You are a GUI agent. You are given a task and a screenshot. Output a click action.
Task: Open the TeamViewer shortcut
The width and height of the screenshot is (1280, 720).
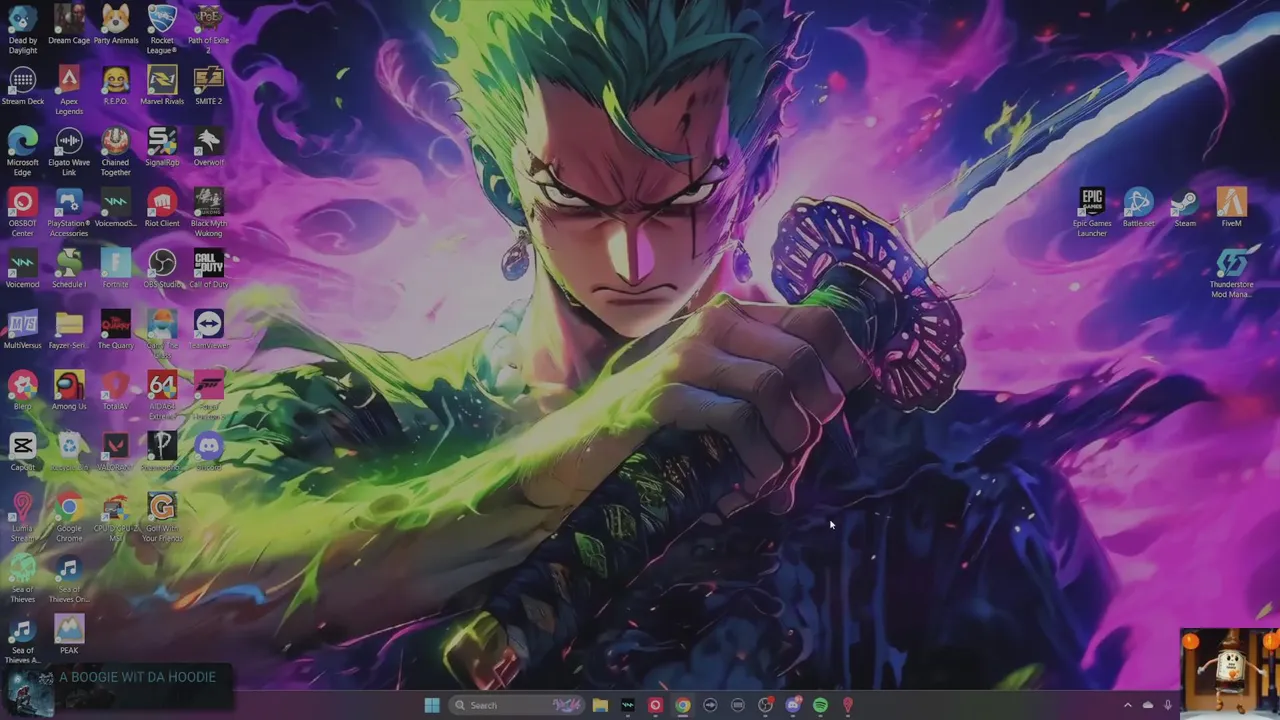pos(208,324)
